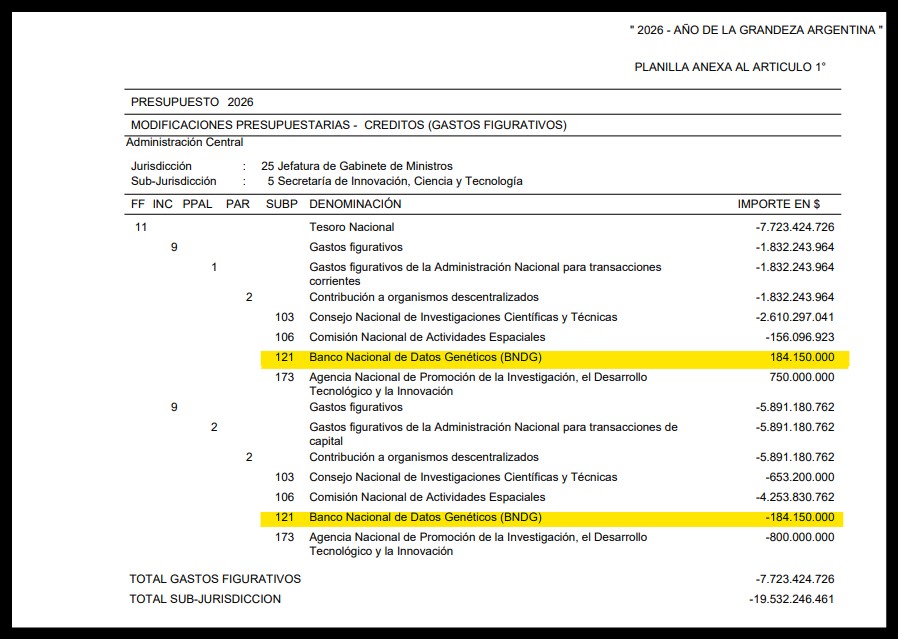
Task: Click the FF code '11'
Action: click(x=141, y=227)
